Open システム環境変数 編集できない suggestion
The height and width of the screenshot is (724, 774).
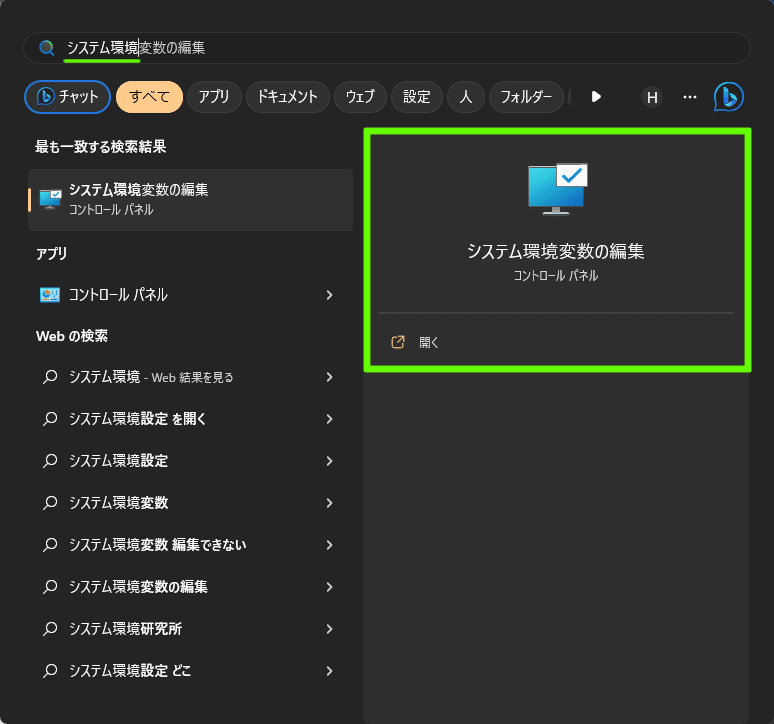click(x=191, y=545)
